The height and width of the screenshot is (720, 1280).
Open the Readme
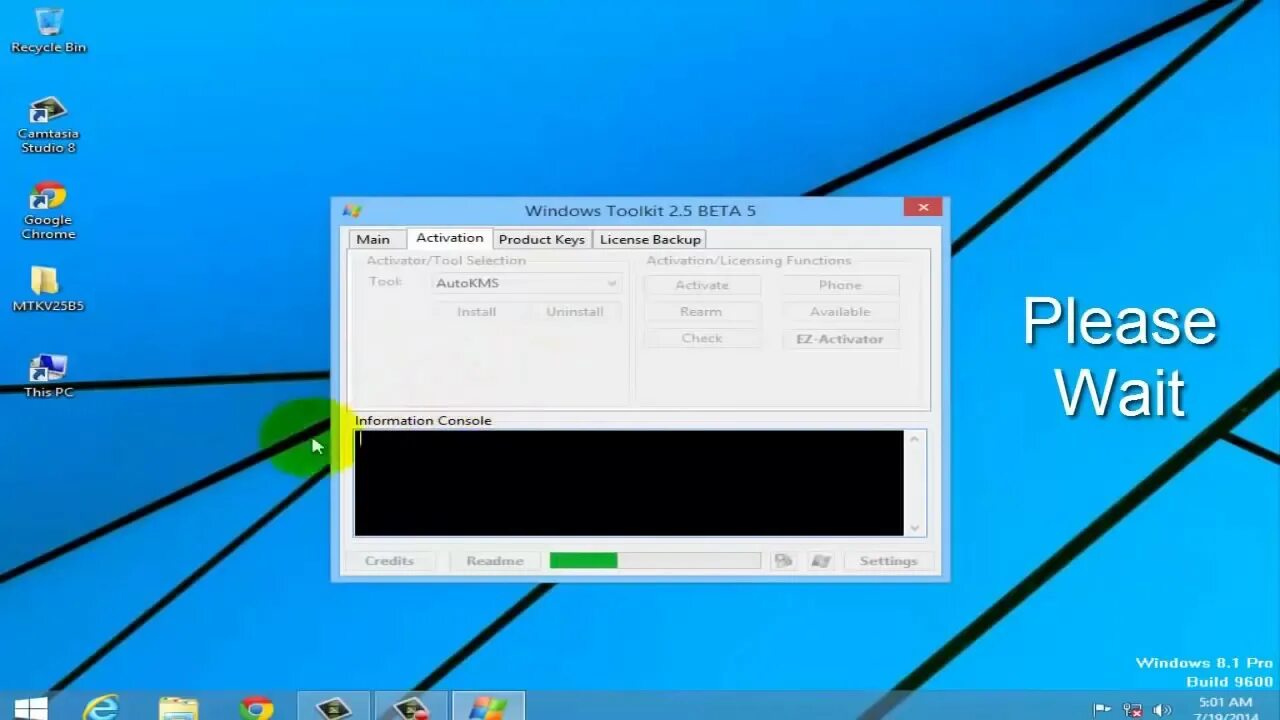pyautogui.click(x=494, y=560)
